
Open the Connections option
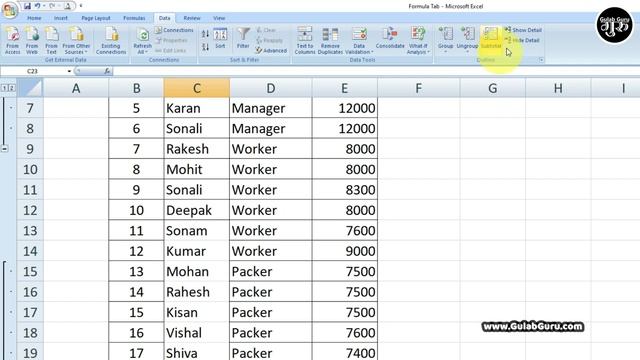pyautogui.click(x=174, y=30)
